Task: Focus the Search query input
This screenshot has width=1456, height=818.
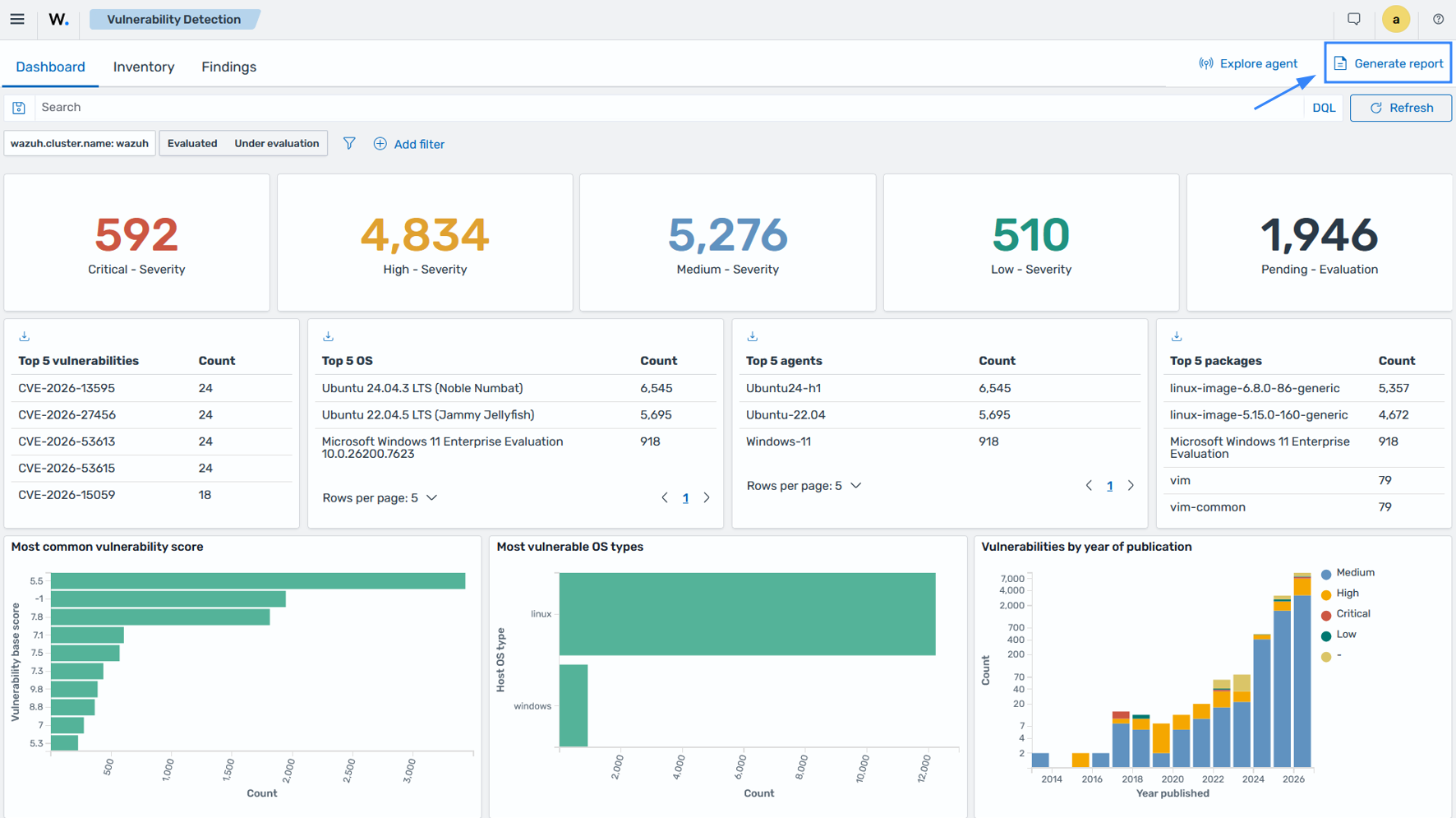Action: [x=670, y=108]
